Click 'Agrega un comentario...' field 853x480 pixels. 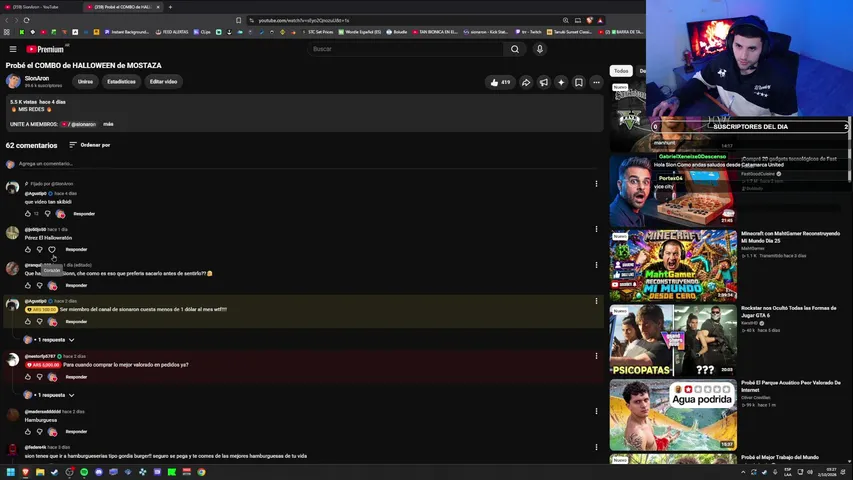click(x=310, y=164)
